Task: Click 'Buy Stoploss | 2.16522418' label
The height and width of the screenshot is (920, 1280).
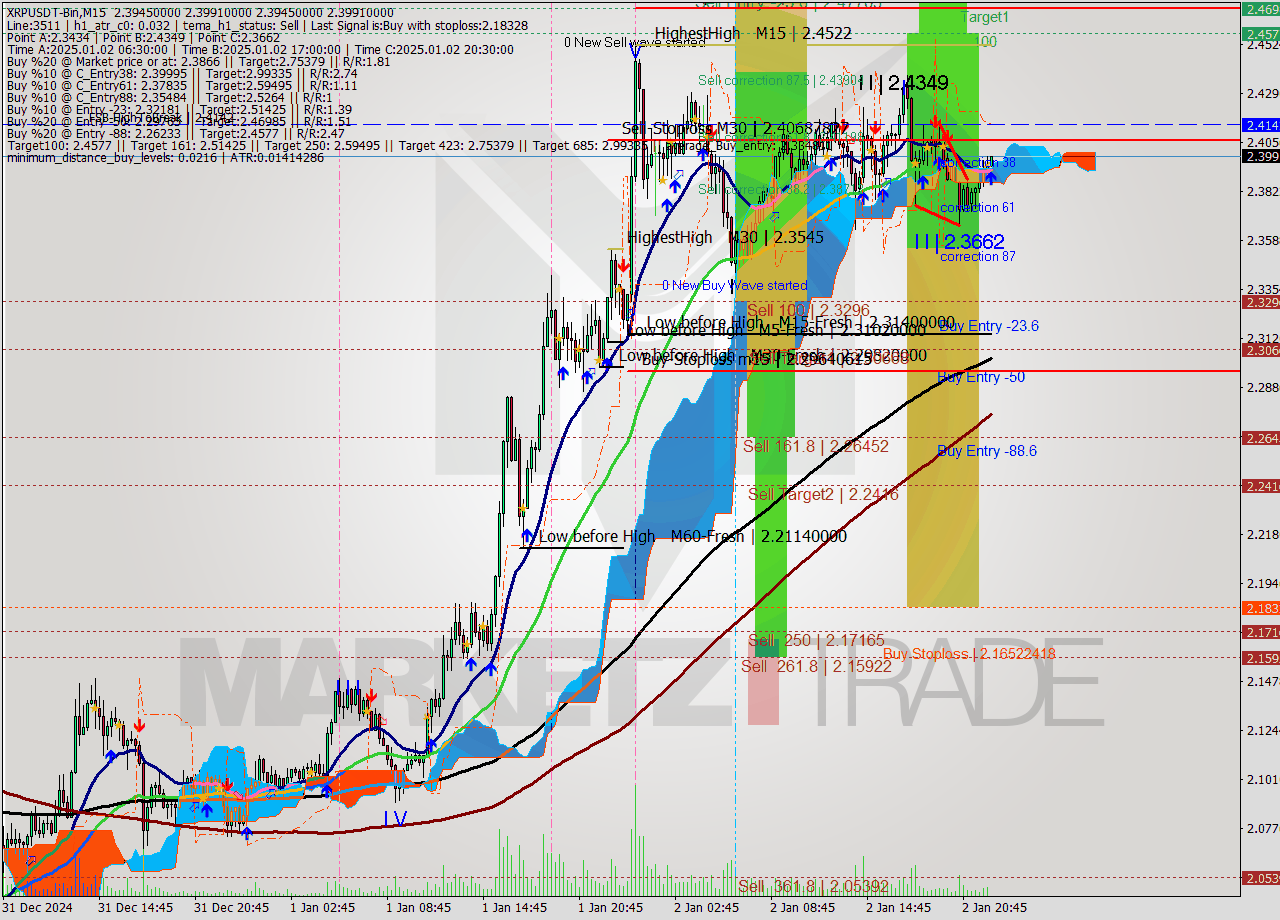Action: pyautogui.click(x=968, y=653)
